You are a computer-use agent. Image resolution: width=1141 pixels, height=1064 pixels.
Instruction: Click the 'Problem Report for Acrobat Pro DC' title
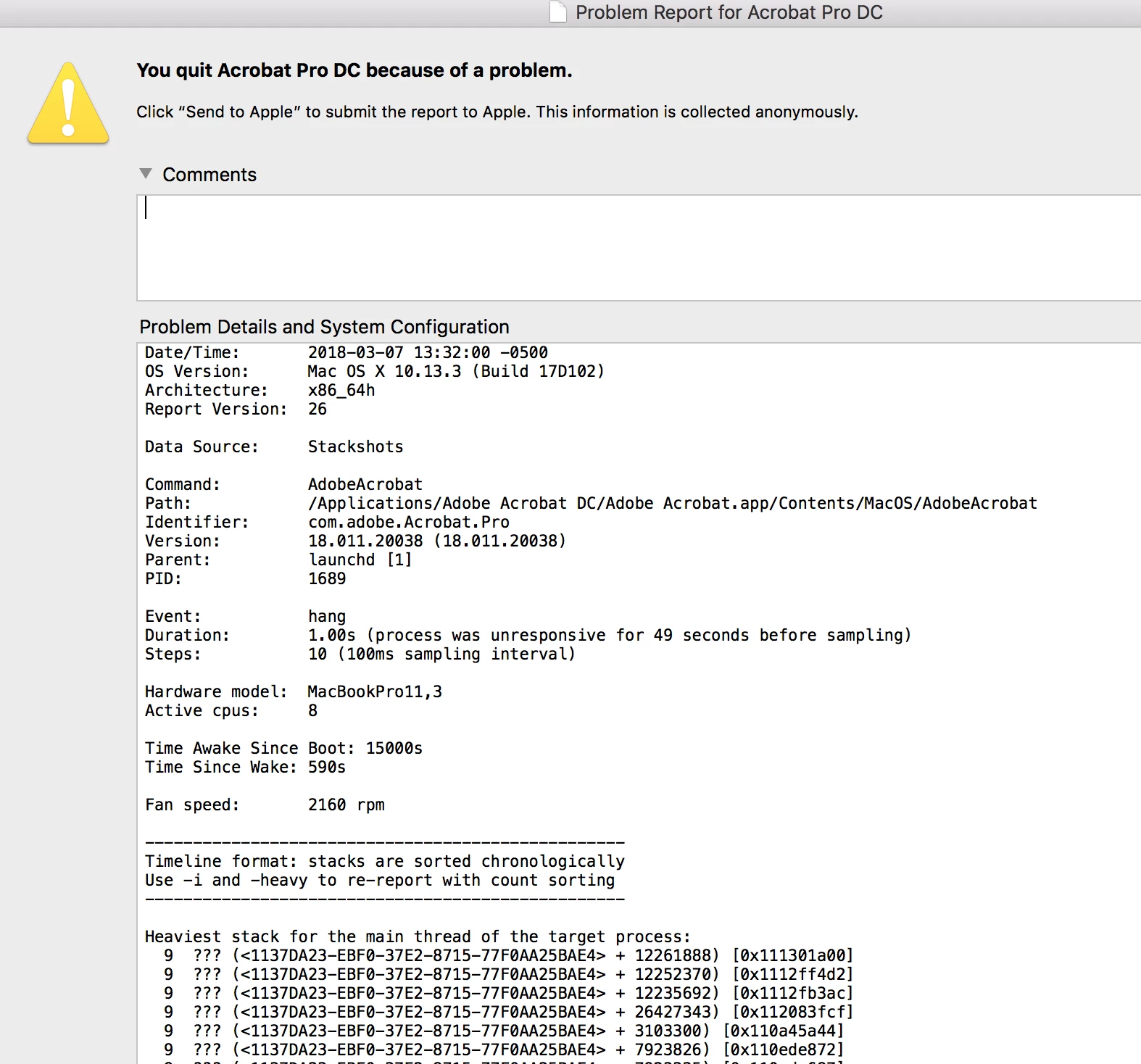pos(729,12)
